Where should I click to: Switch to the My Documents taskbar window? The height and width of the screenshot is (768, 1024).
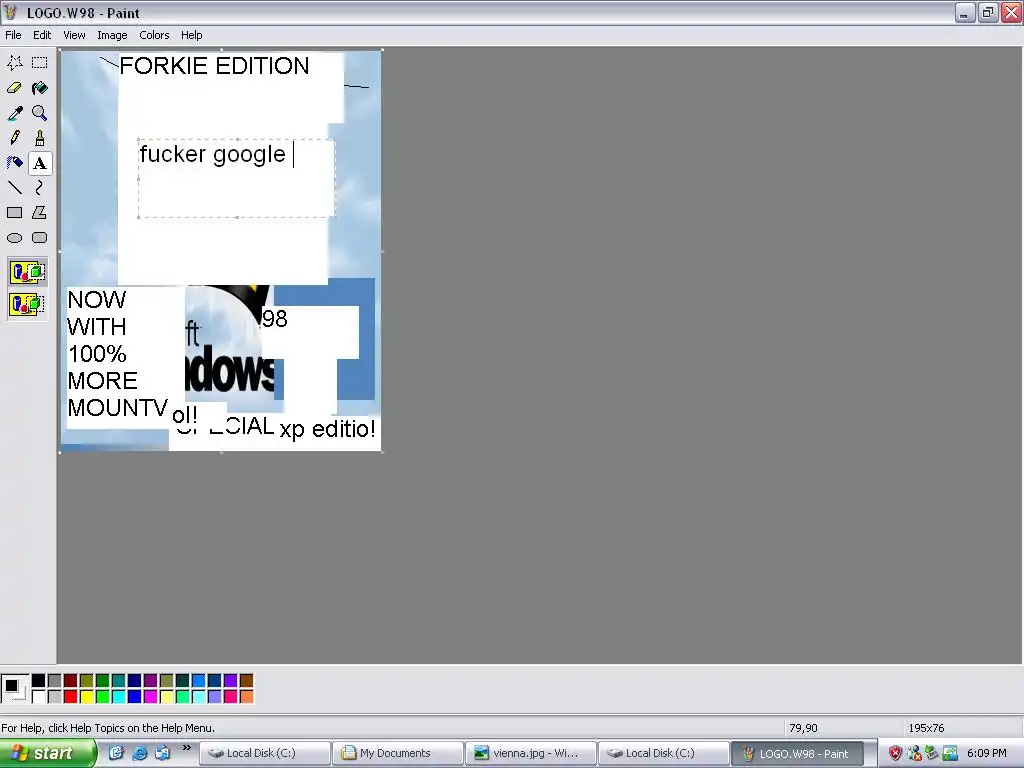coord(398,754)
